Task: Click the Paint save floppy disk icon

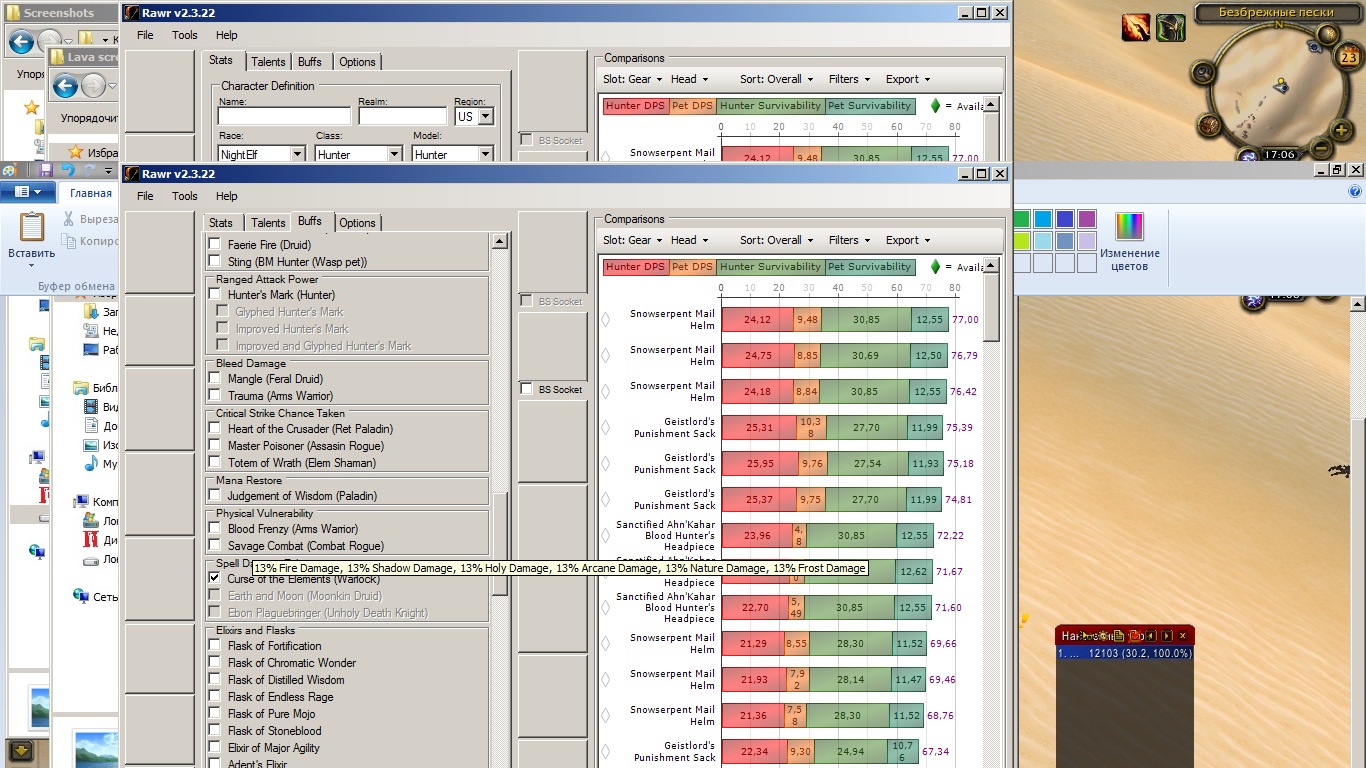Action: click(x=46, y=171)
